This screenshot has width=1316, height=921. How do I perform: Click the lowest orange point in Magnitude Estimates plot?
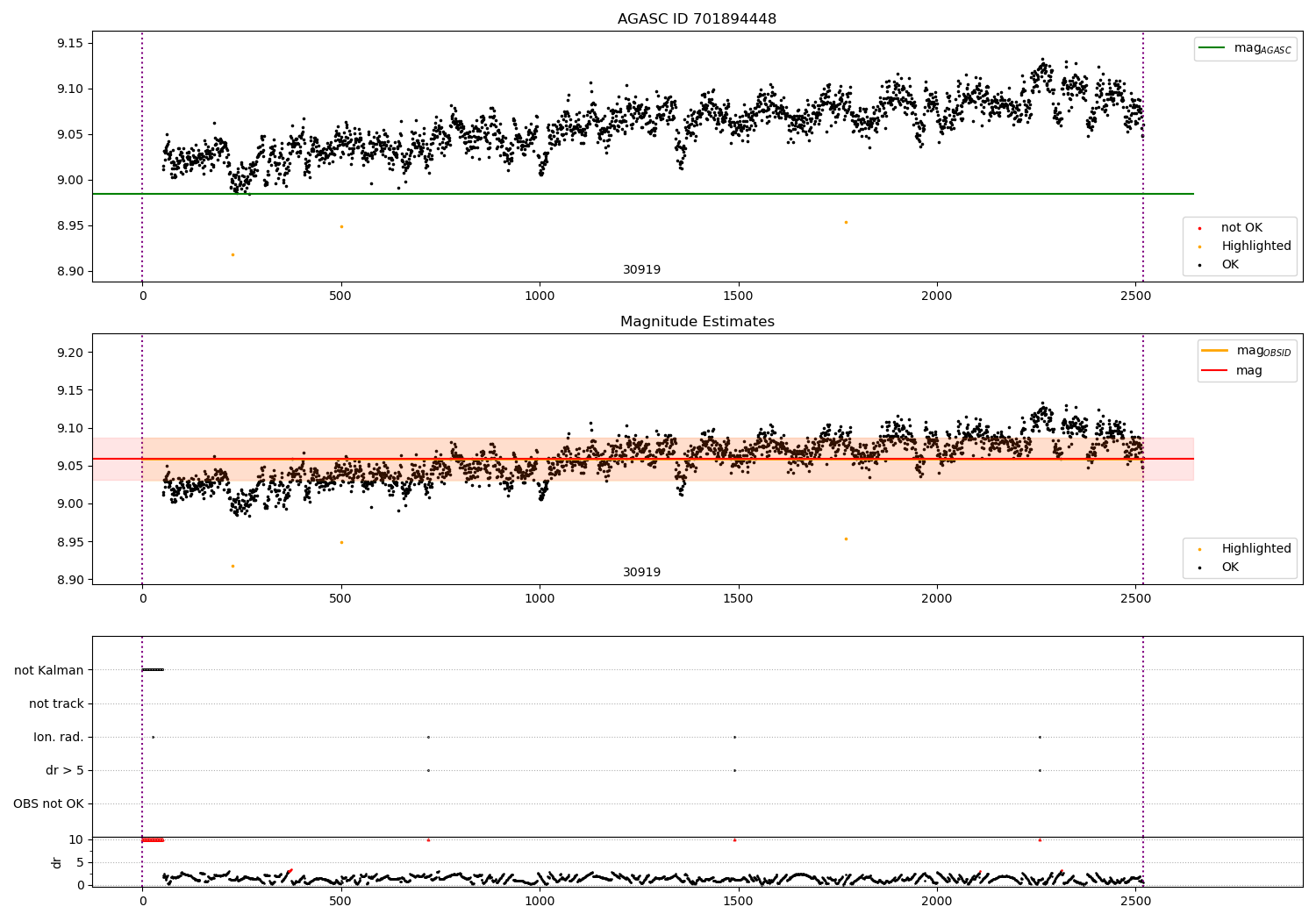pyautogui.click(x=232, y=566)
